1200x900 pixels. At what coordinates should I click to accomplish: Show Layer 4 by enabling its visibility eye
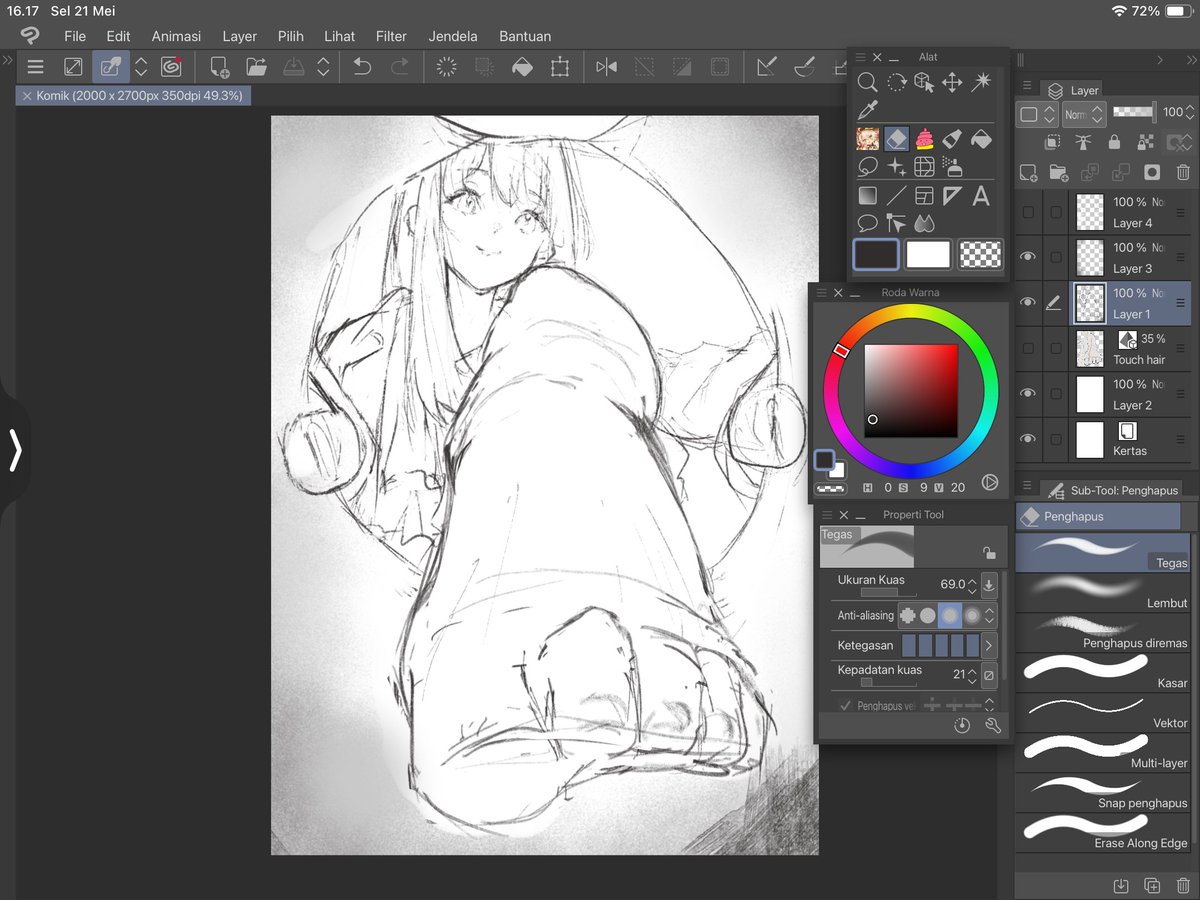(x=1027, y=211)
